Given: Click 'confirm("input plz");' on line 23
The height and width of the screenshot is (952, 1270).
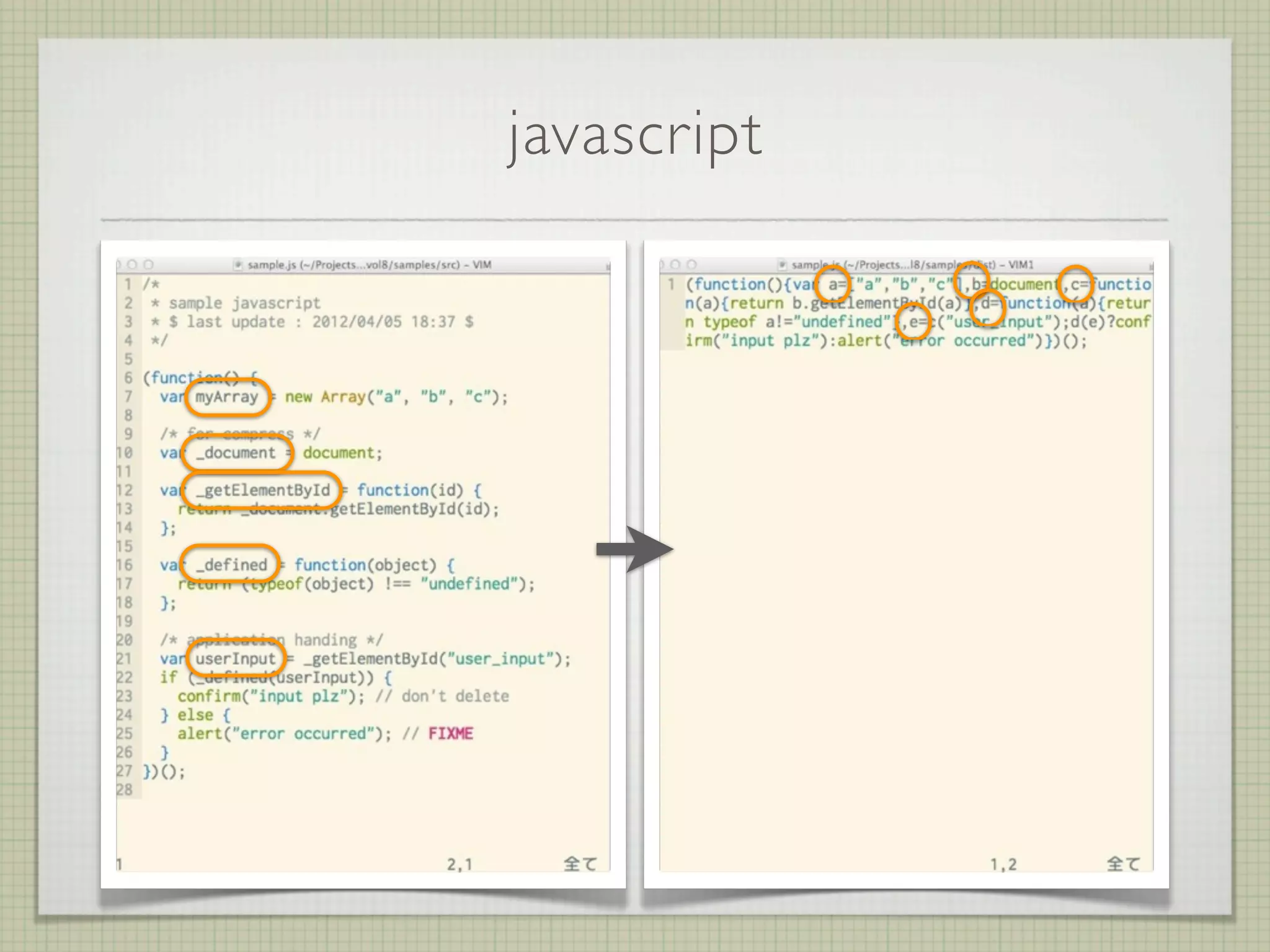Looking at the screenshot, I should click(x=272, y=696).
